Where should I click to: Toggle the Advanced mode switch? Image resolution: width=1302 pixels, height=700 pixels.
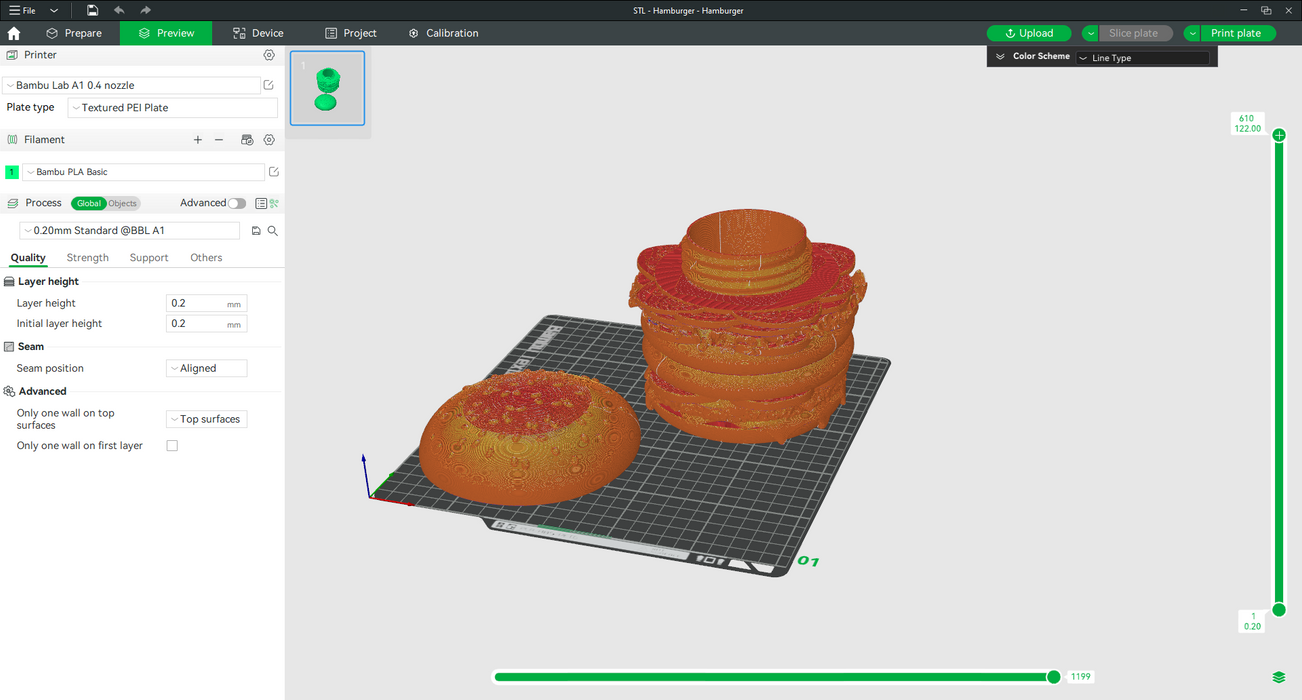pos(236,203)
